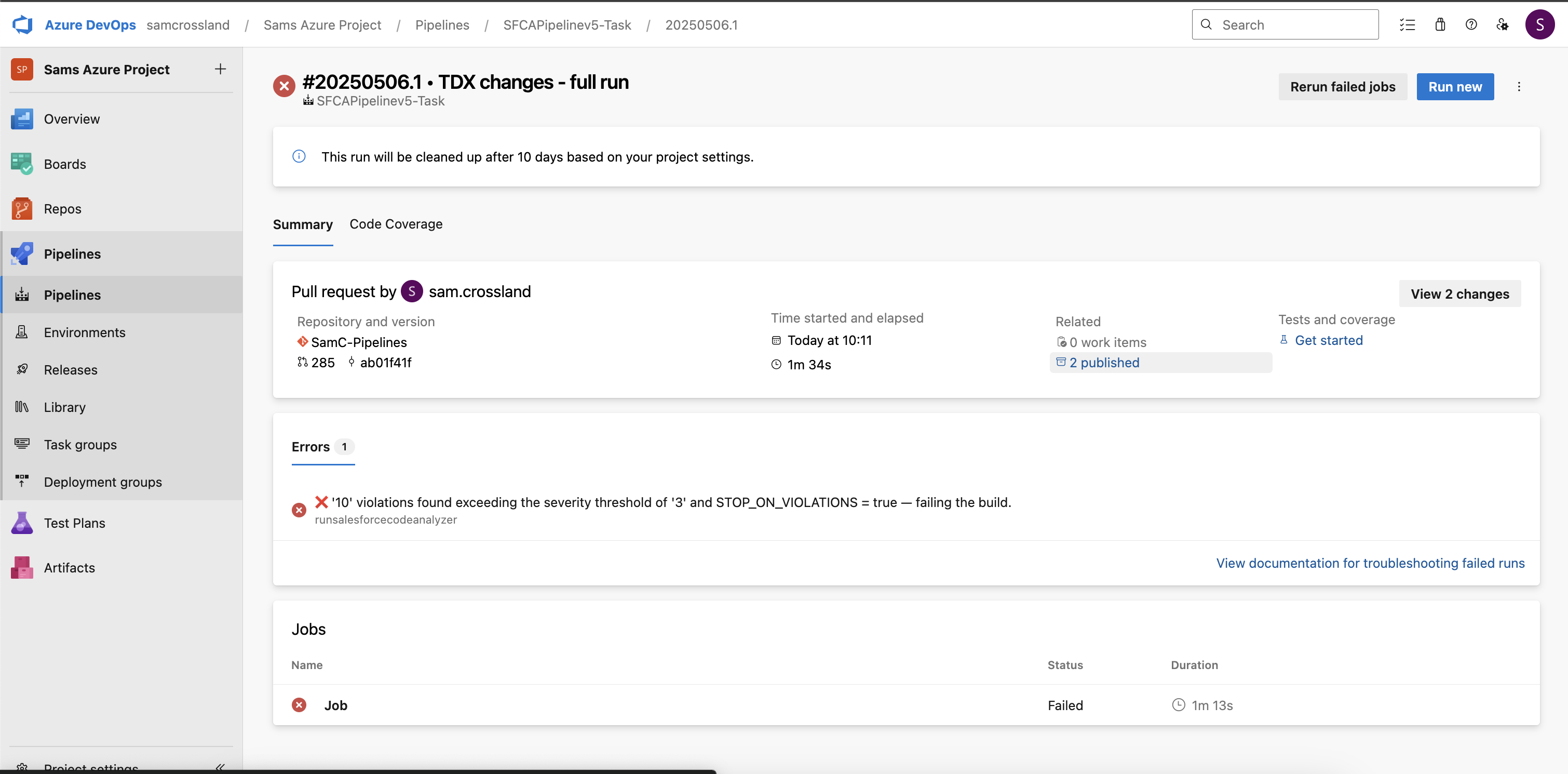
Task: Click the plus button beside project name
Action: 220,70
